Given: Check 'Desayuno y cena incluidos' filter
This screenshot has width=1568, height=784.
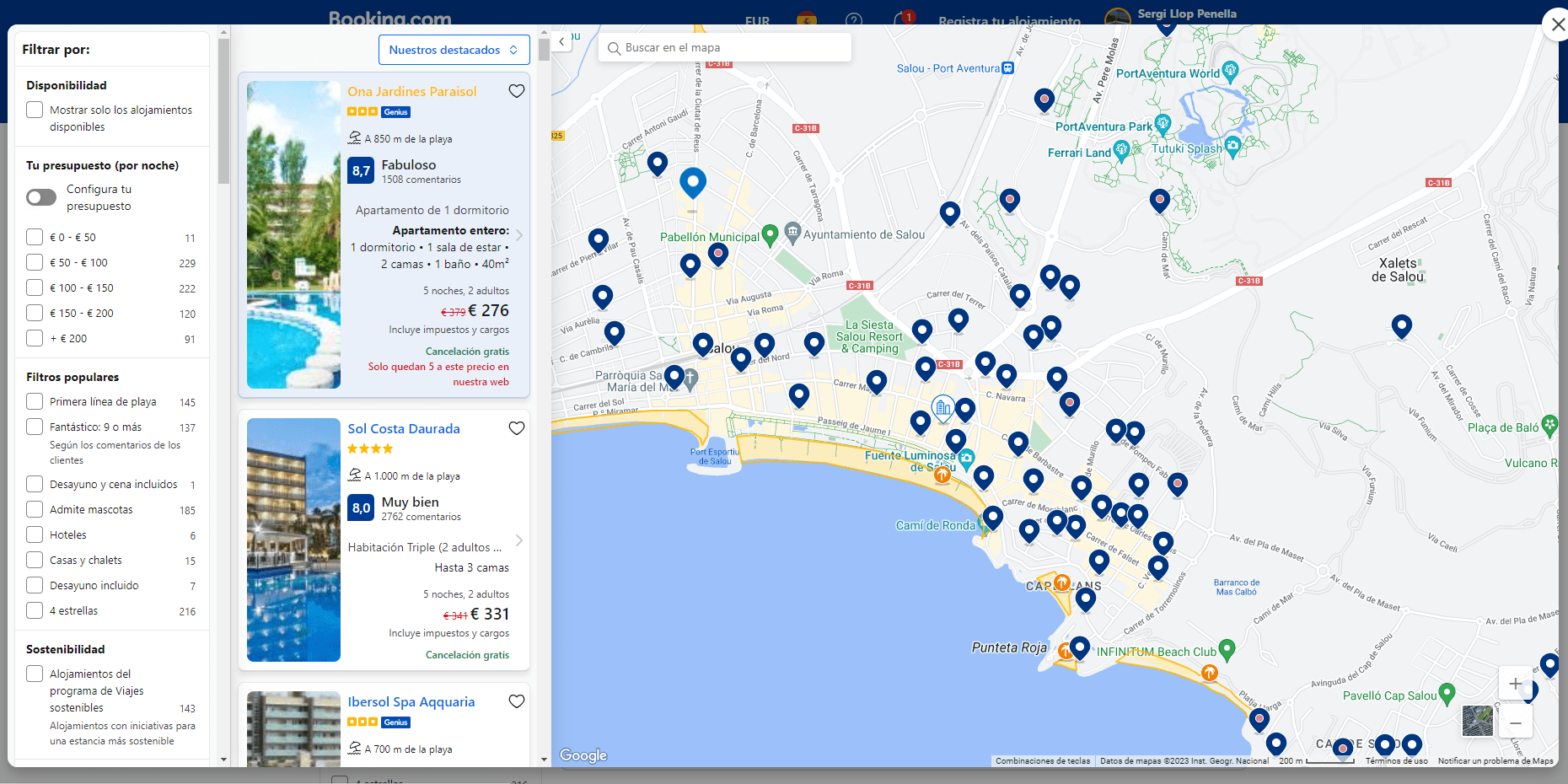Looking at the screenshot, I should tap(35, 484).
